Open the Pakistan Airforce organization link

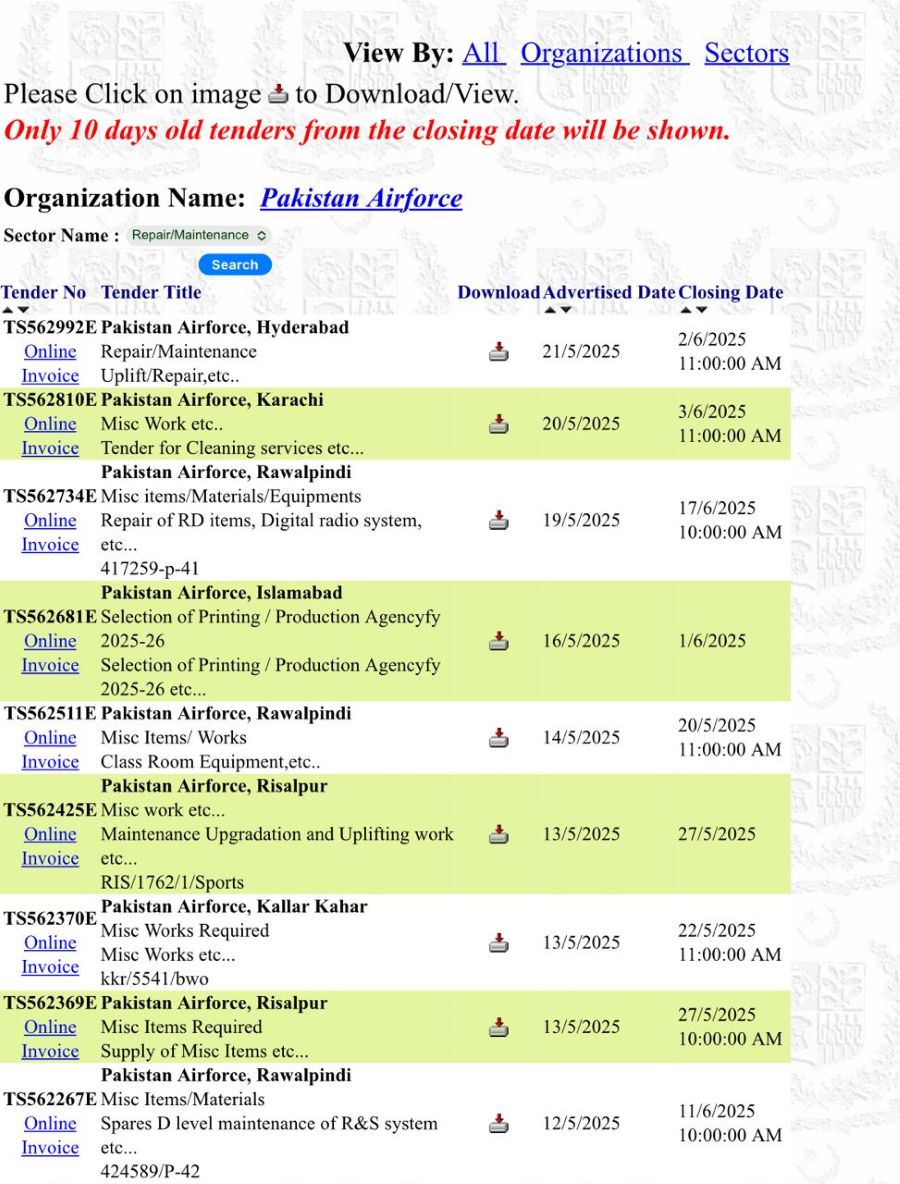(361, 198)
